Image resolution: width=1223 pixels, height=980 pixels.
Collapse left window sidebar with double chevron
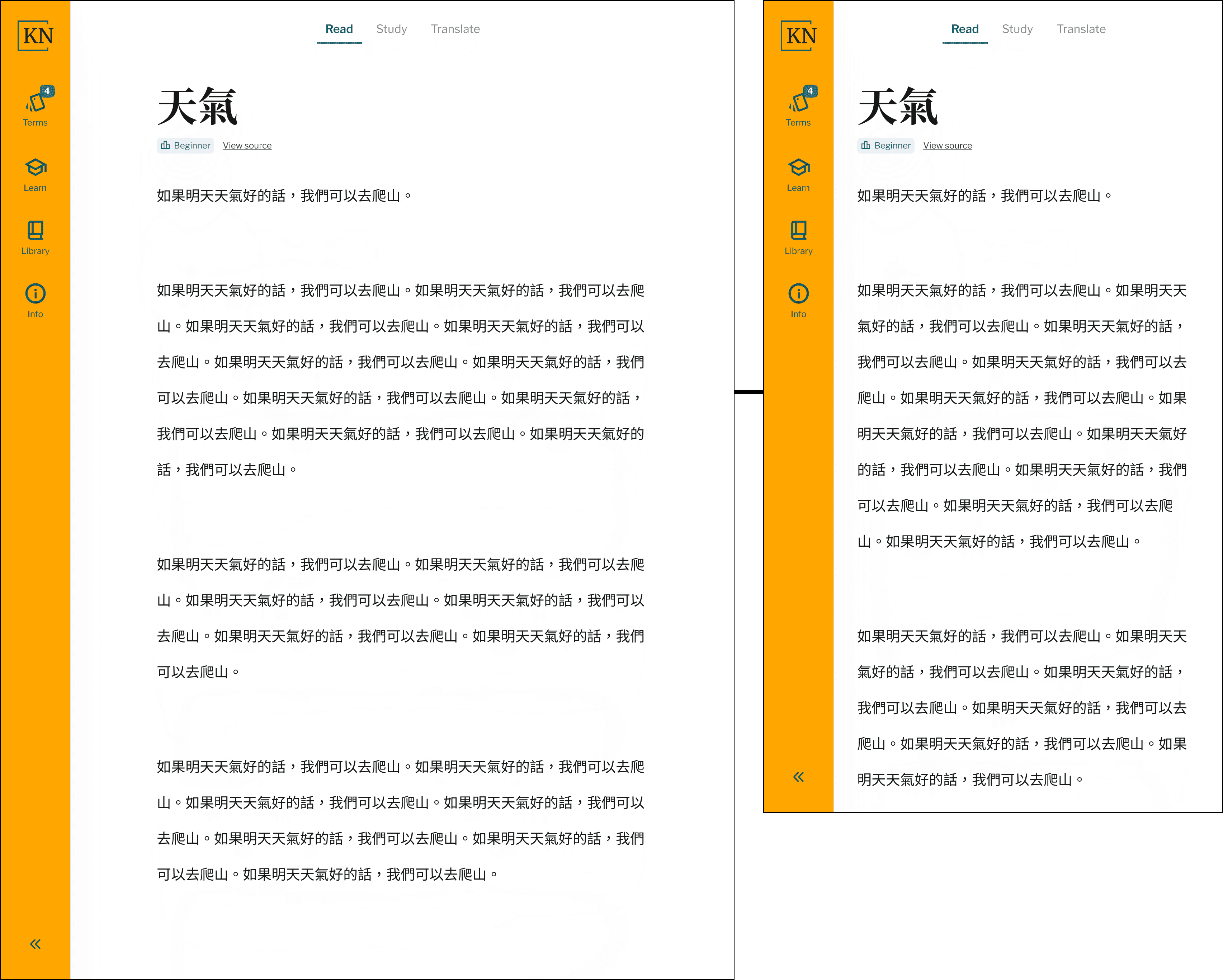tap(35, 944)
